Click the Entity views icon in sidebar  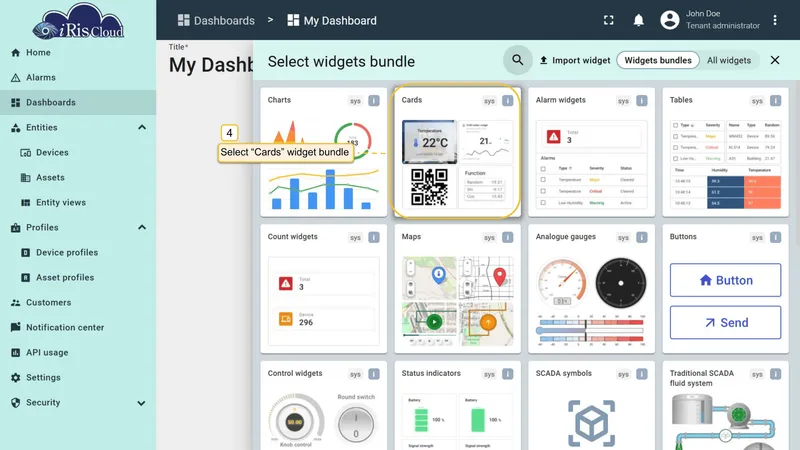coord(26,203)
